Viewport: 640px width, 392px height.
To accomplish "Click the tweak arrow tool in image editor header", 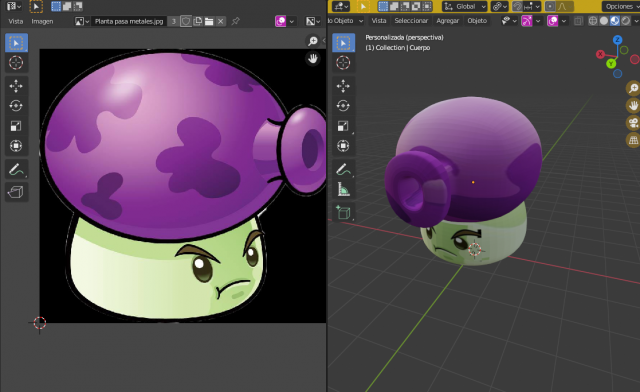I will tap(36, 6).
